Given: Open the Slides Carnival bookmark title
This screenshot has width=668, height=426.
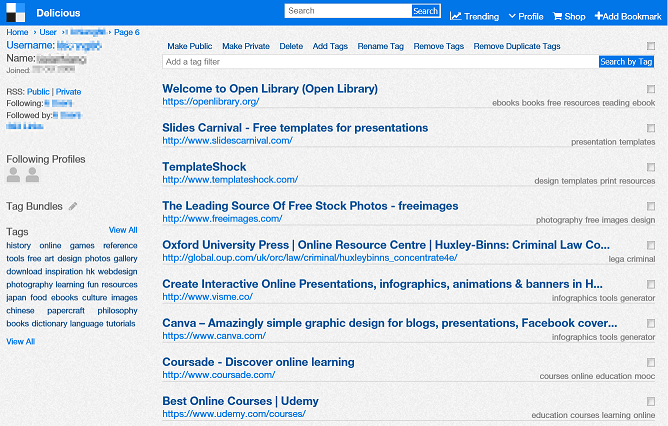Looking at the screenshot, I should pos(295,128).
